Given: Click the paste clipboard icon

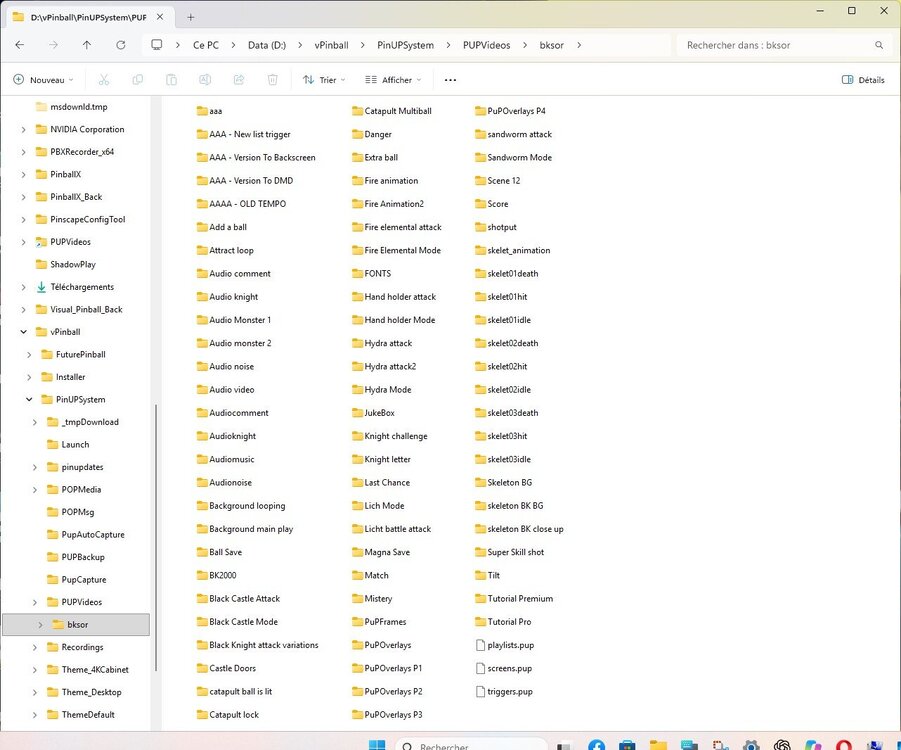Looking at the screenshot, I should [171, 80].
